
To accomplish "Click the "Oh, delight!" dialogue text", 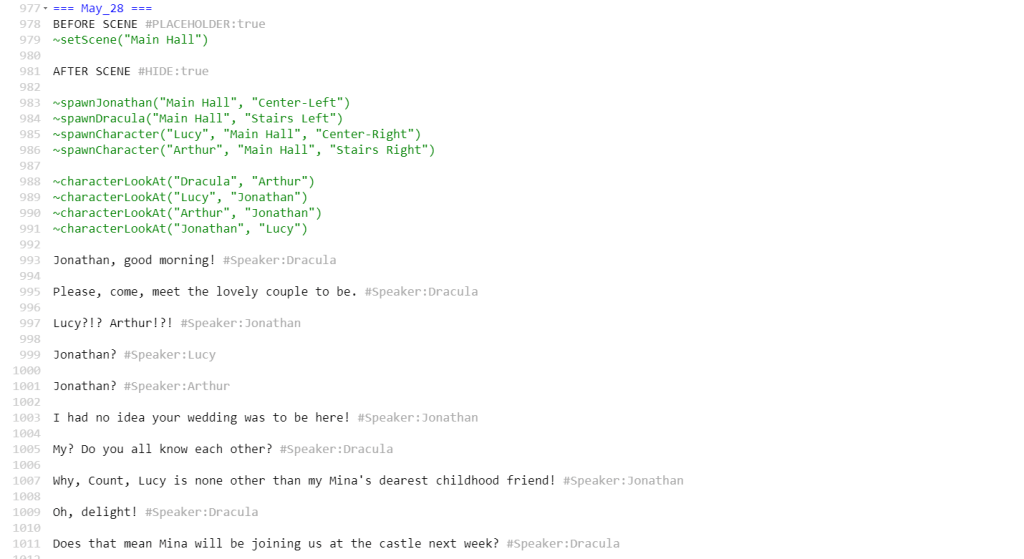I will [x=95, y=512].
